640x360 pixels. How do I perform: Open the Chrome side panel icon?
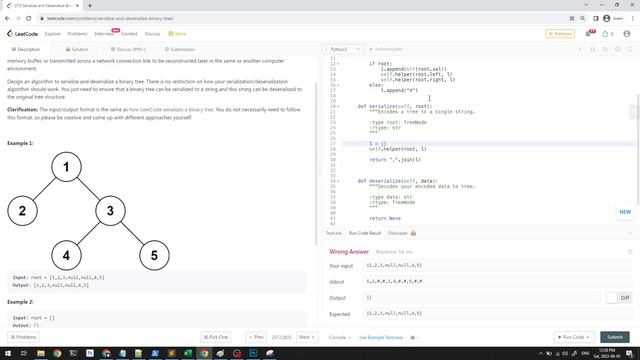pos(596,18)
